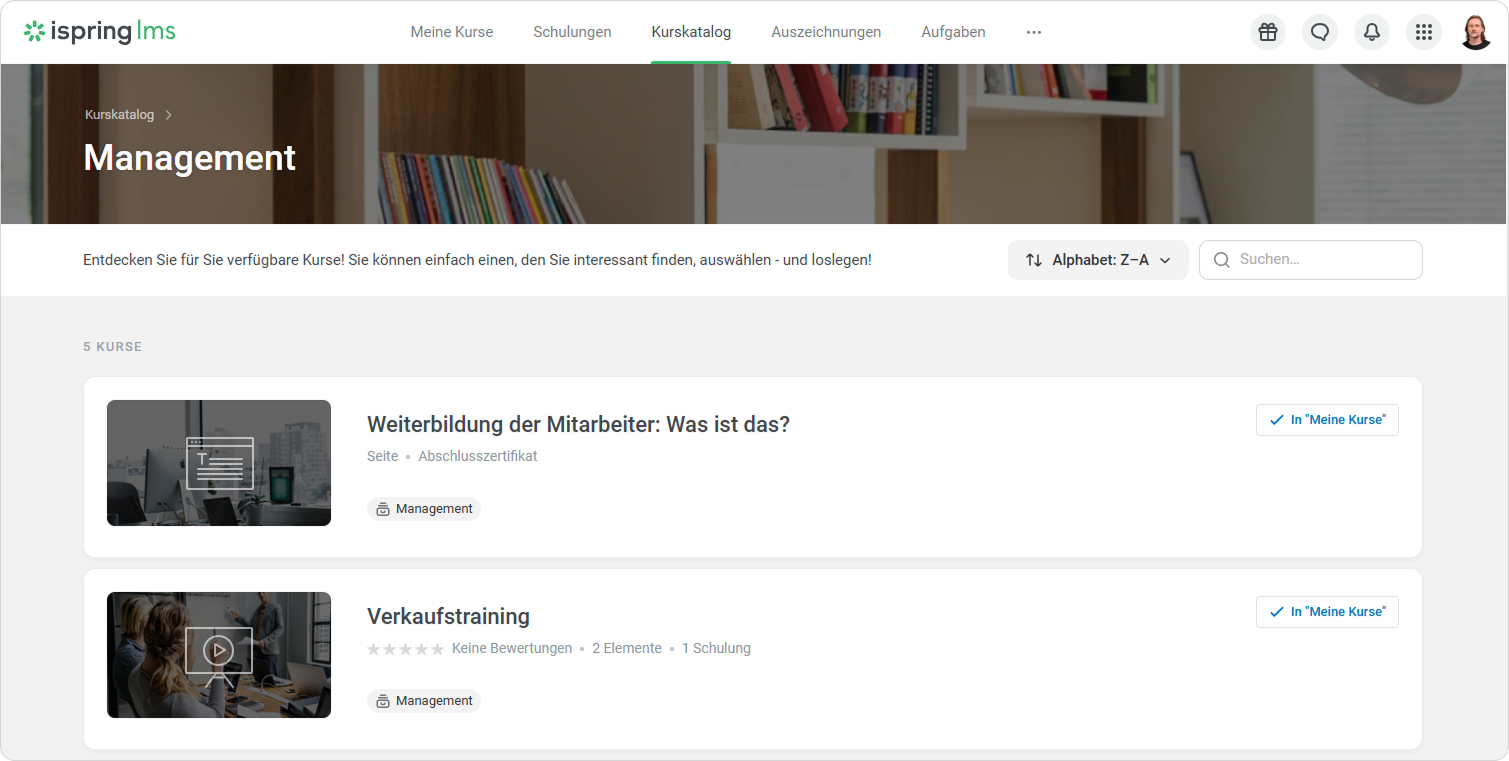Click the sort arrows icon

tap(1034, 260)
